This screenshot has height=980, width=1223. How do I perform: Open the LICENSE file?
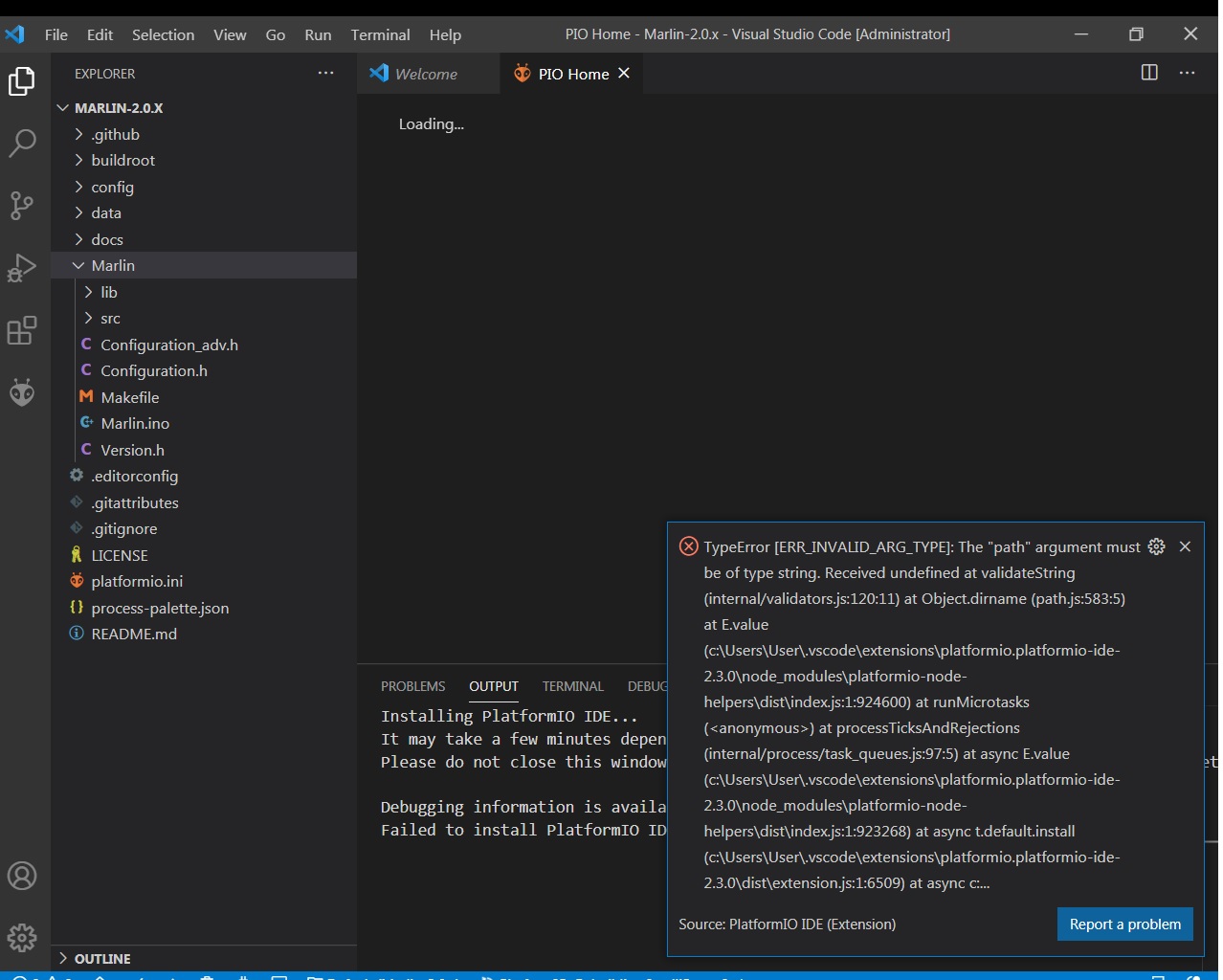click(x=204, y=555)
